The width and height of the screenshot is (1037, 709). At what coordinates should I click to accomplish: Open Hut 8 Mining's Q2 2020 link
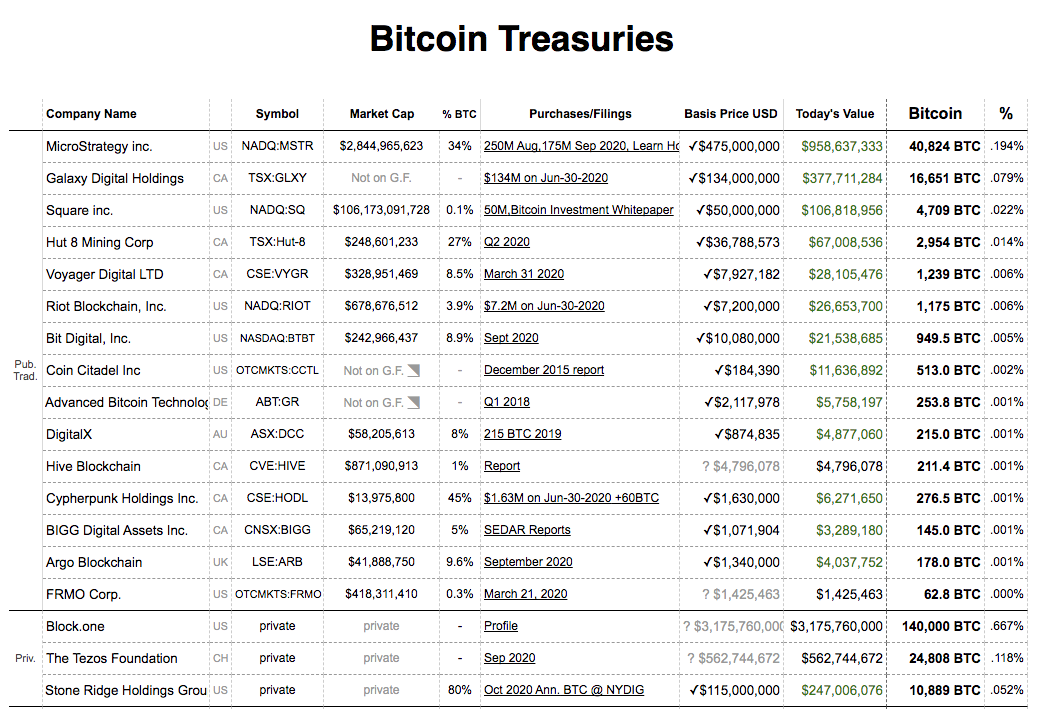507,242
